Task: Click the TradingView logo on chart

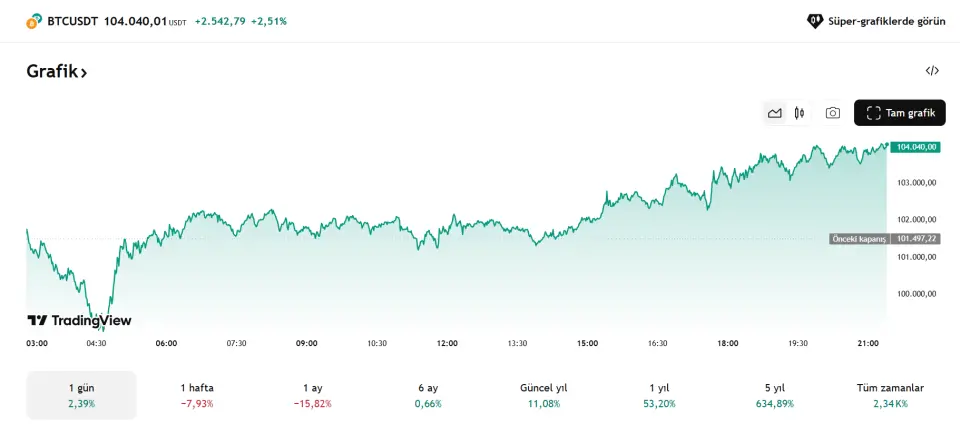Action: 79,321
